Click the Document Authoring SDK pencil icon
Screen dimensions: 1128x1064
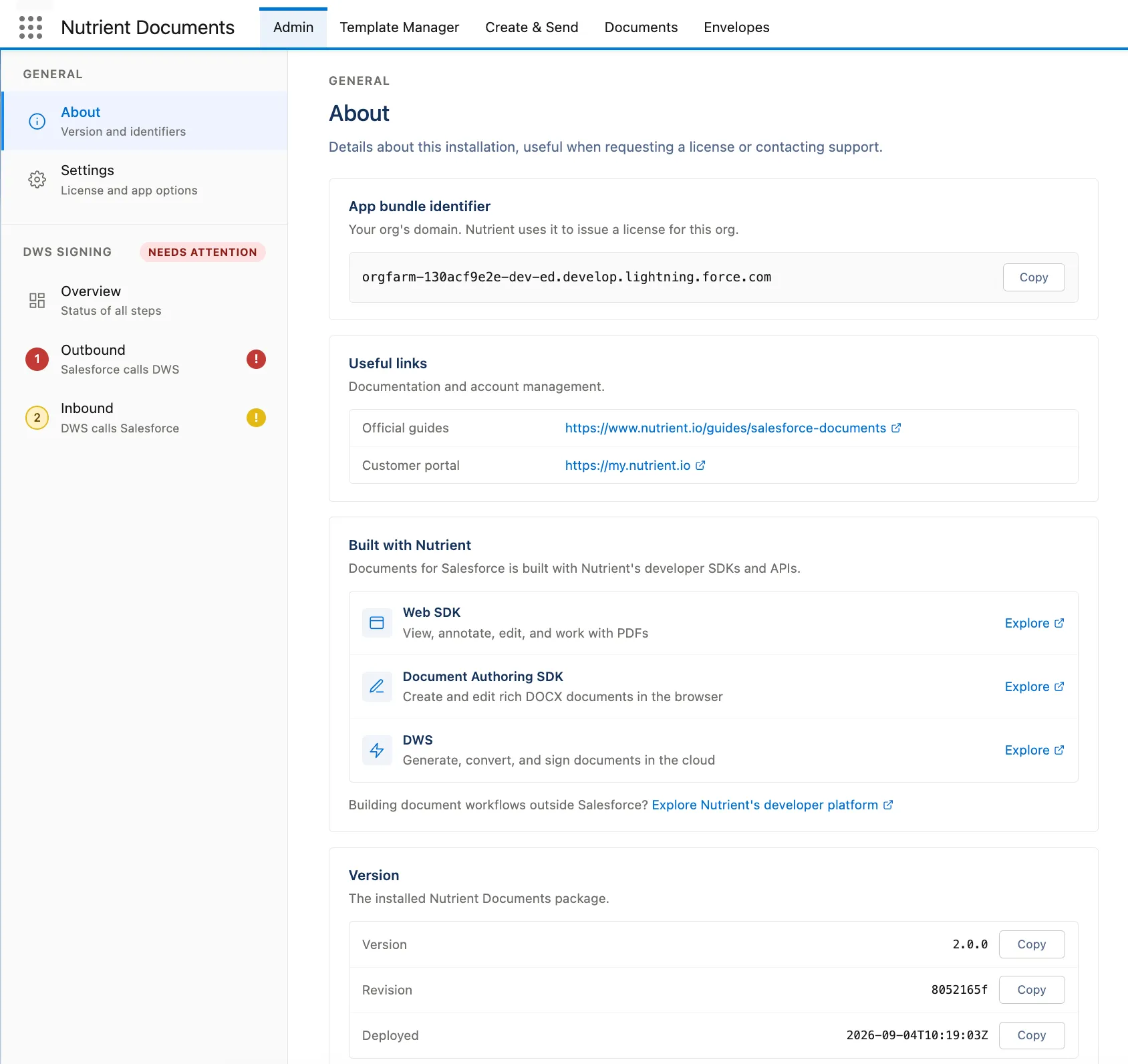[377, 686]
